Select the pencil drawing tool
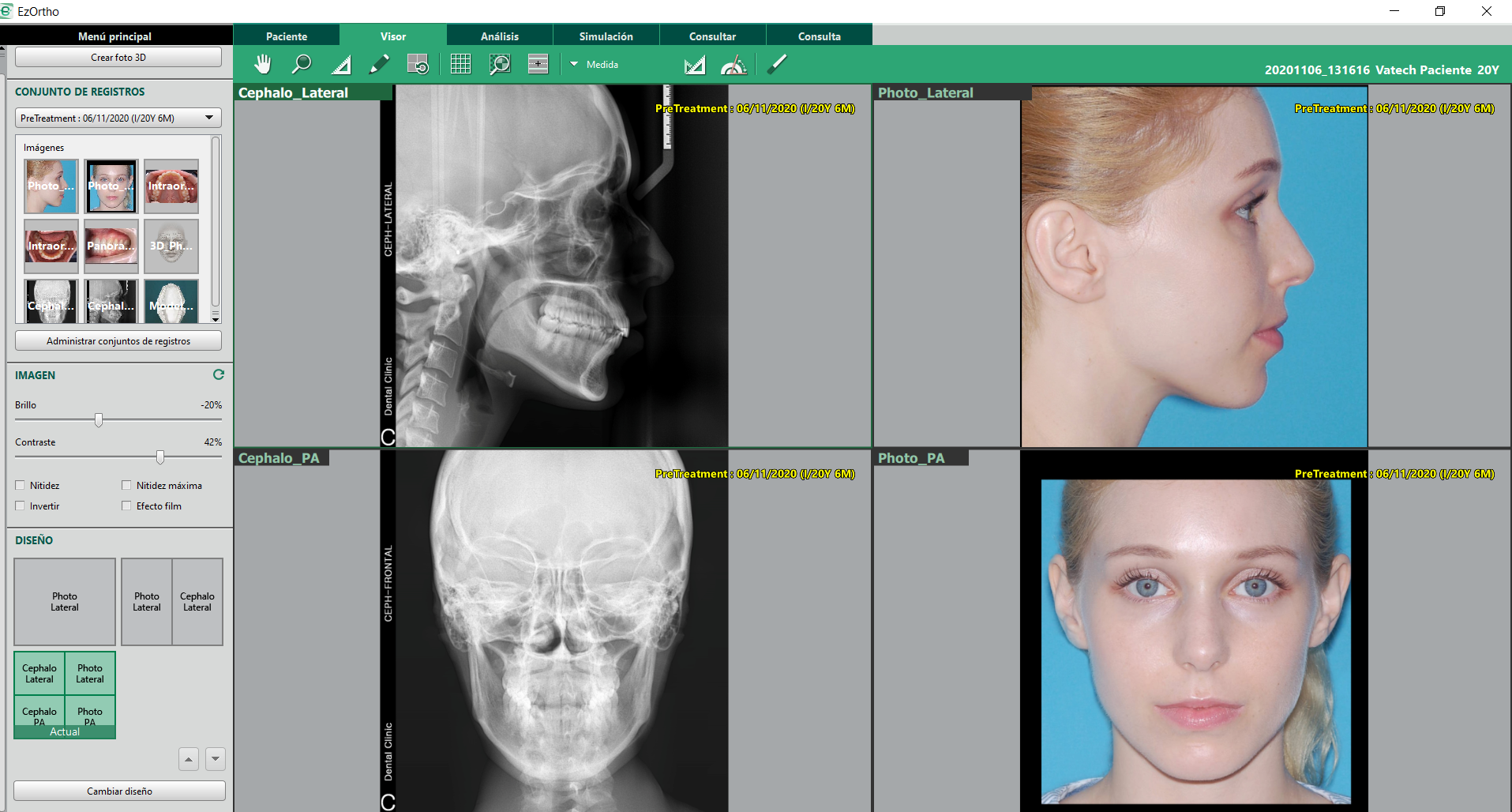The image size is (1512, 812). click(x=380, y=65)
